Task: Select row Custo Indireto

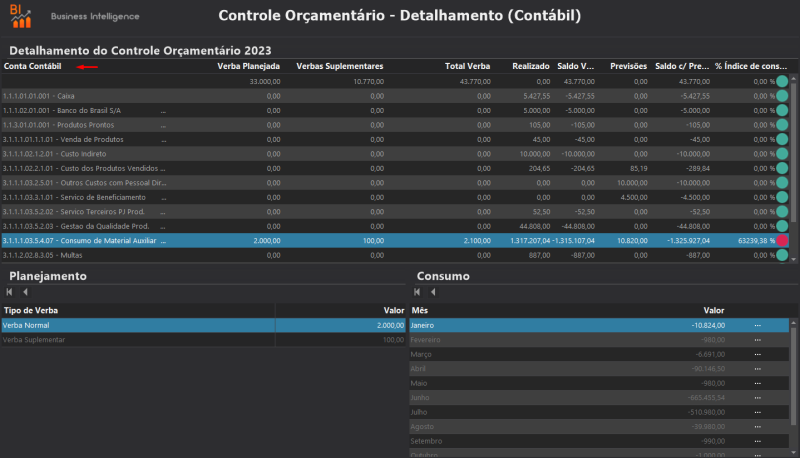Action: (x=395, y=154)
